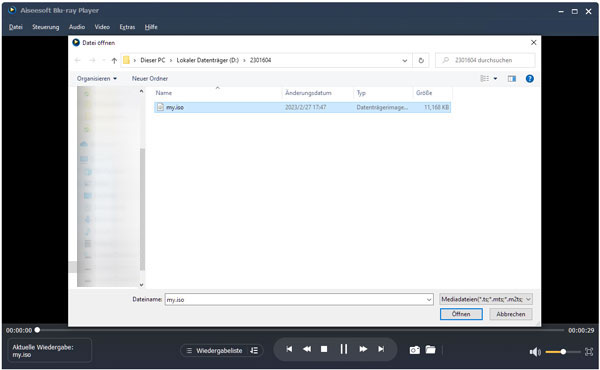
Task: Toggle fullscreen mode icon at bottom right
Action: click(x=589, y=352)
